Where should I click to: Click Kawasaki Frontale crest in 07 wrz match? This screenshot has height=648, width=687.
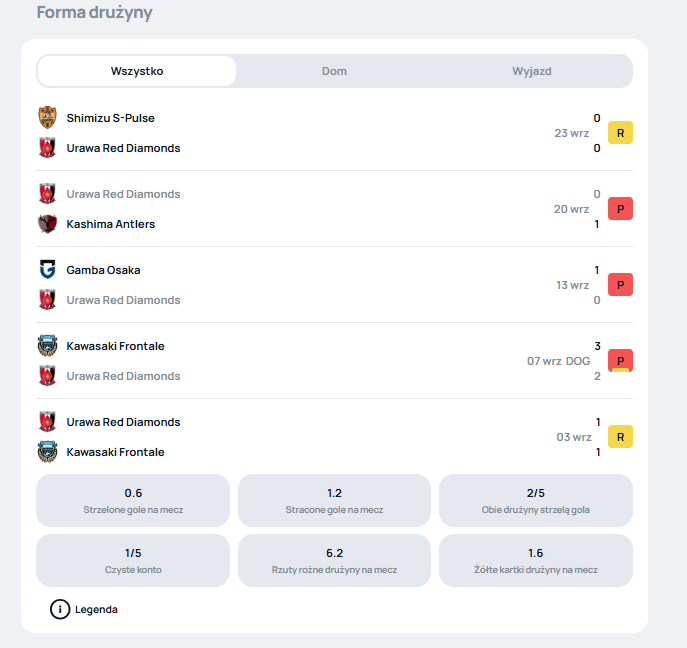pyautogui.click(x=47, y=346)
